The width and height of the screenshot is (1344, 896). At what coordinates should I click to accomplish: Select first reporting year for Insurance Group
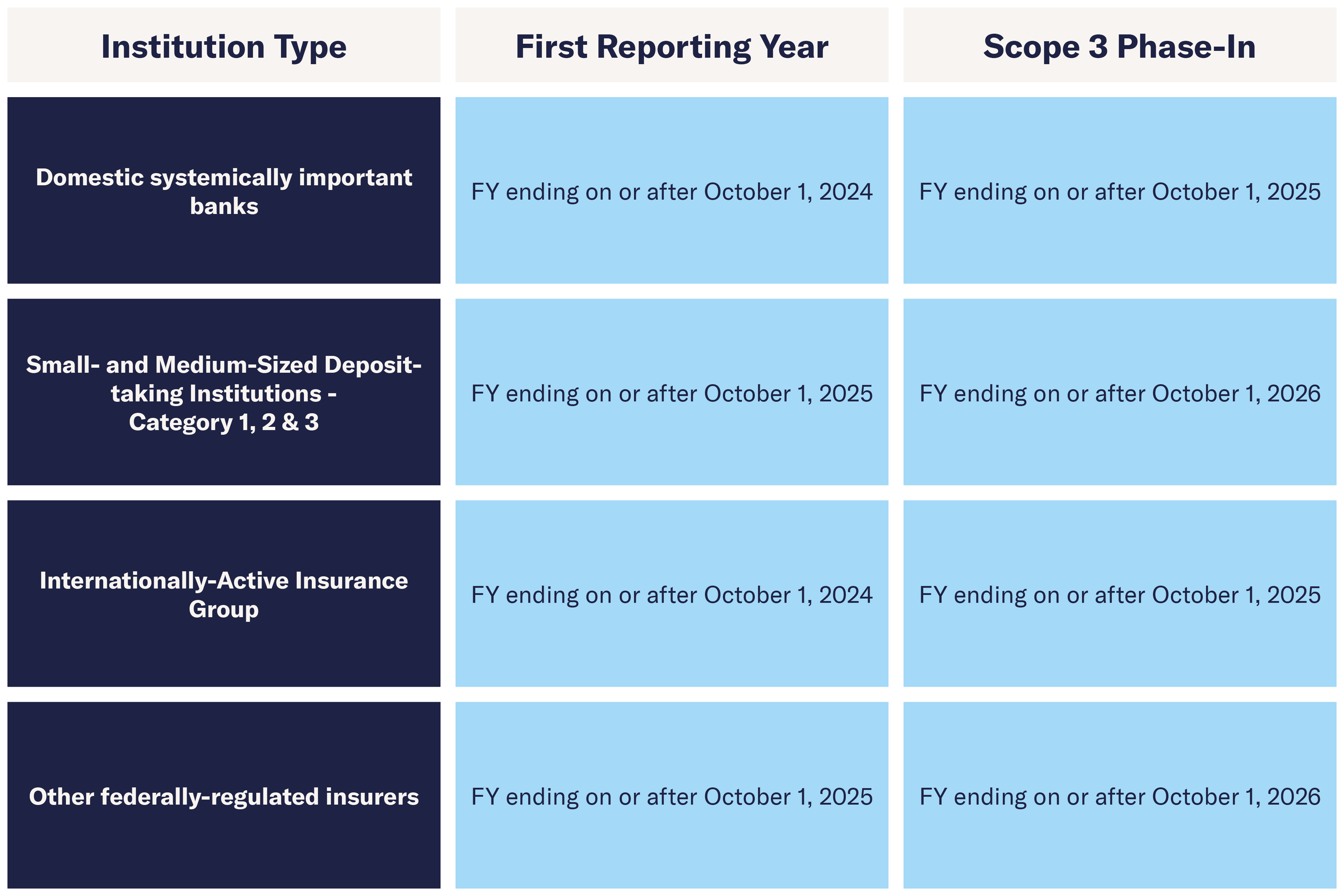tap(672, 594)
